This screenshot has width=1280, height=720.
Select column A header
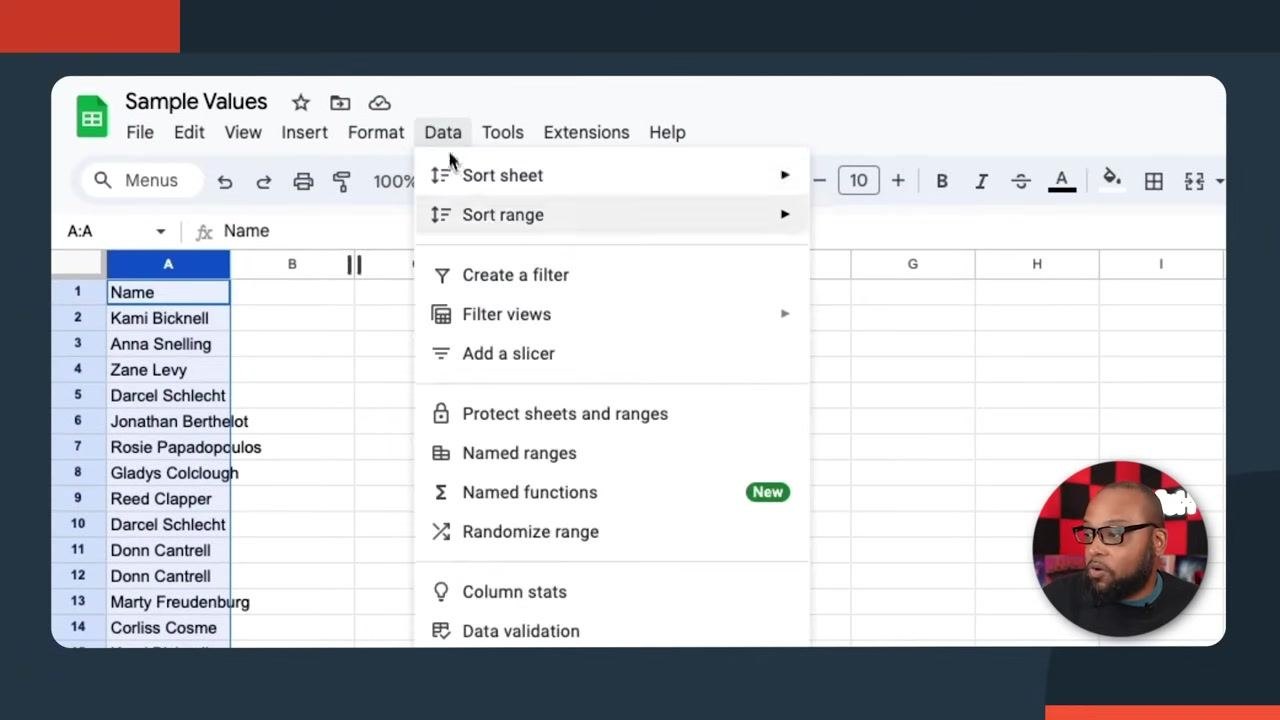pyautogui.click(x=168, y=264)
